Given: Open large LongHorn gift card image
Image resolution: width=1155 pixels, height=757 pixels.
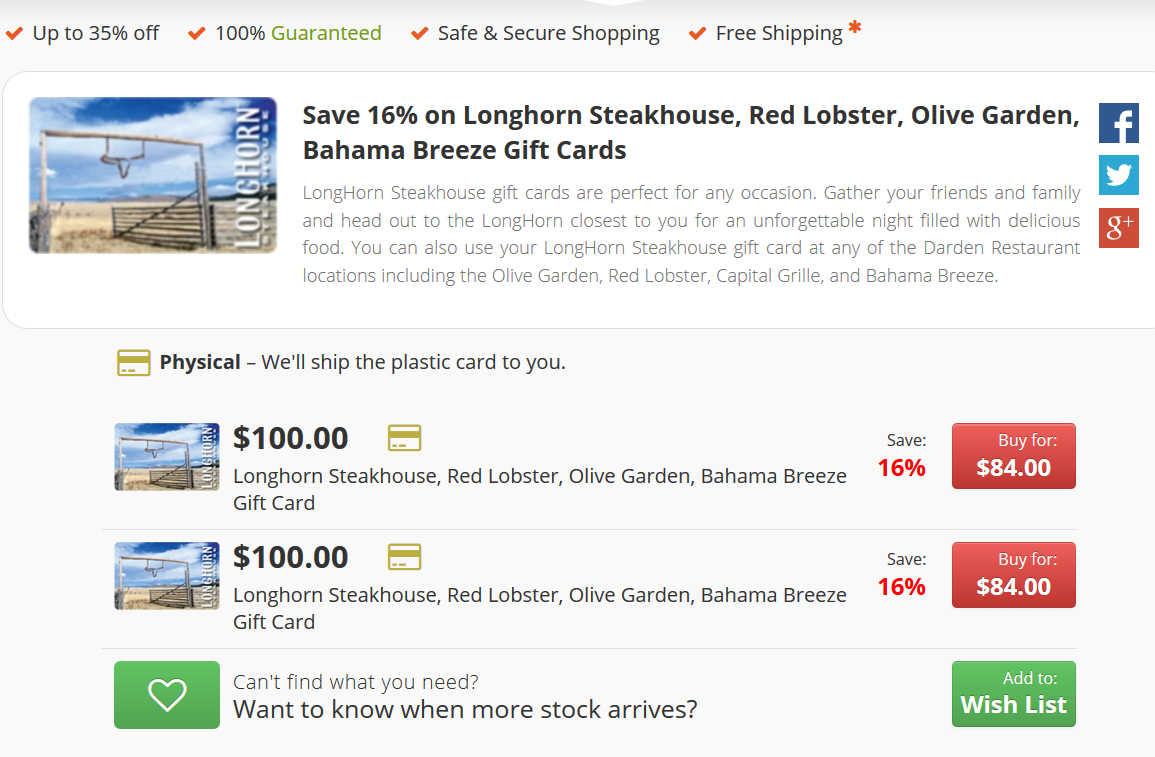Looking at the screenshot, I should 153,175.
